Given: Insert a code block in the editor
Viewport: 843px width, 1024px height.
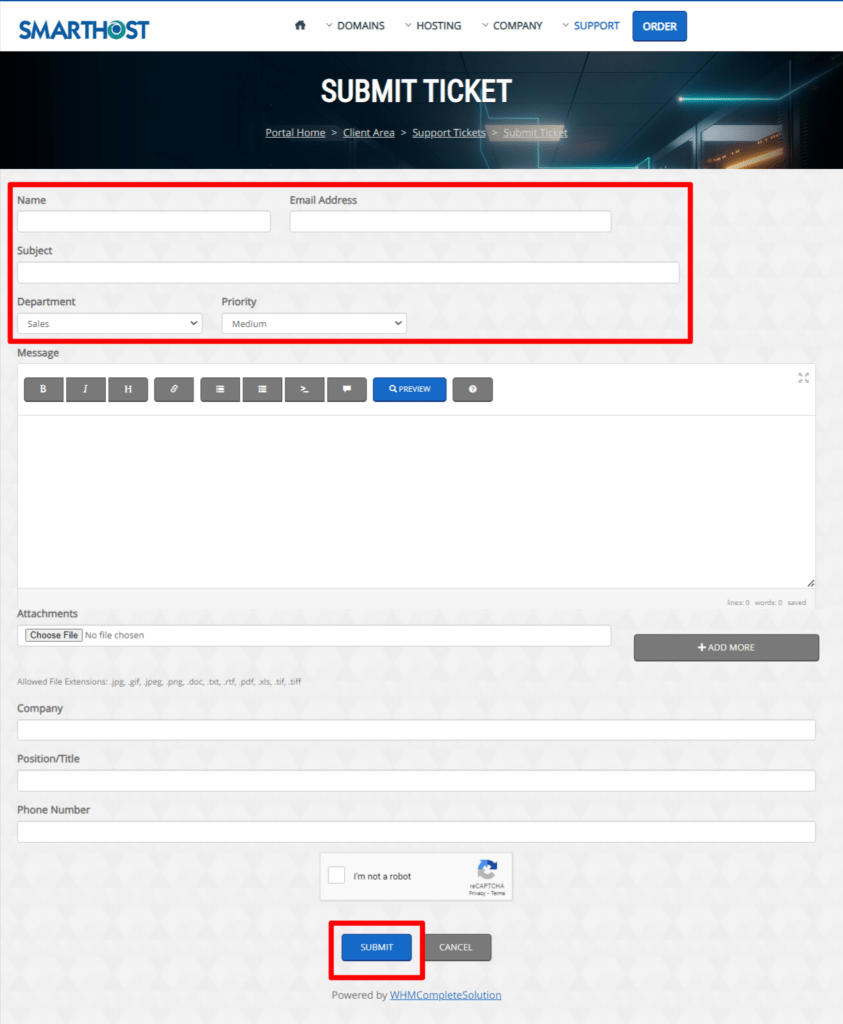Looking at the screenshot, I should pyautogui.click(x=305, y=389).
